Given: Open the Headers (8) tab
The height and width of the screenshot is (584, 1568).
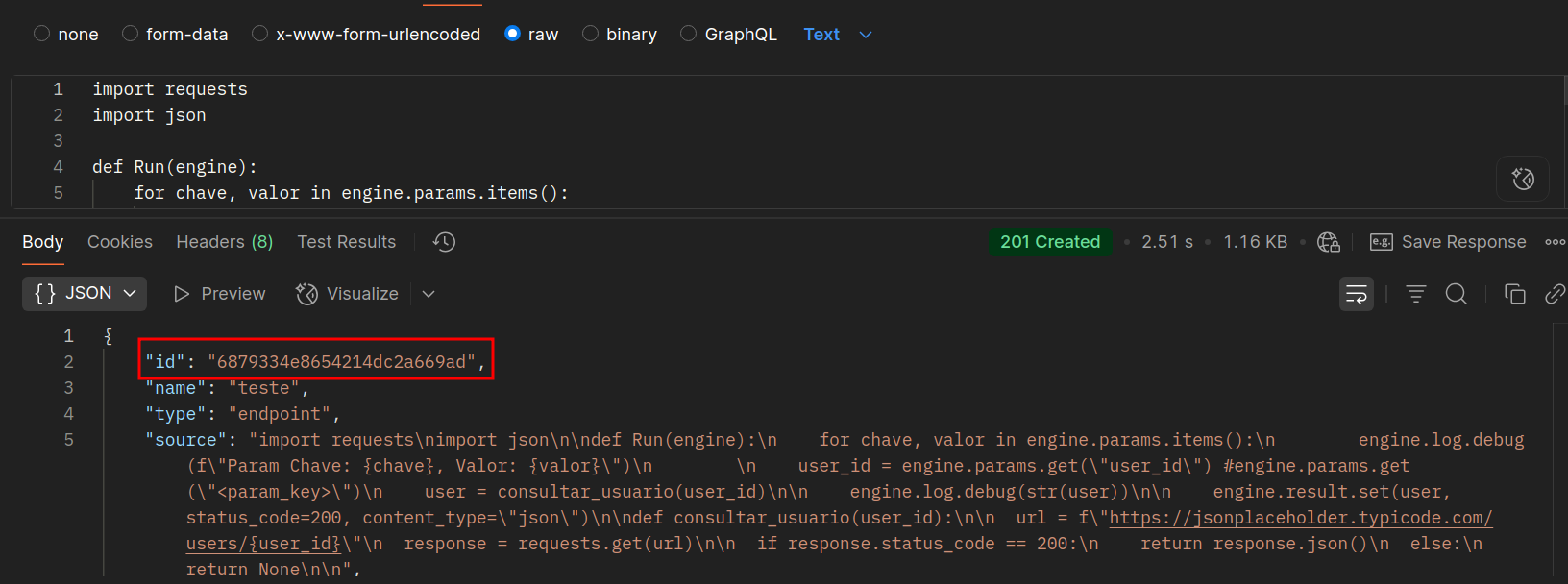Looking at the screenshot, I should pyautogui.click(x=224, y=242).
